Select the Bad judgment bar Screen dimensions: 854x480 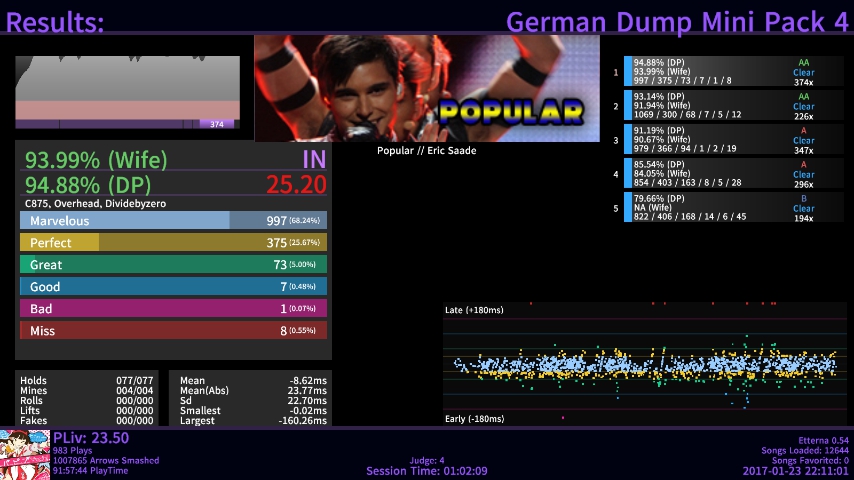tap(173, 309)
